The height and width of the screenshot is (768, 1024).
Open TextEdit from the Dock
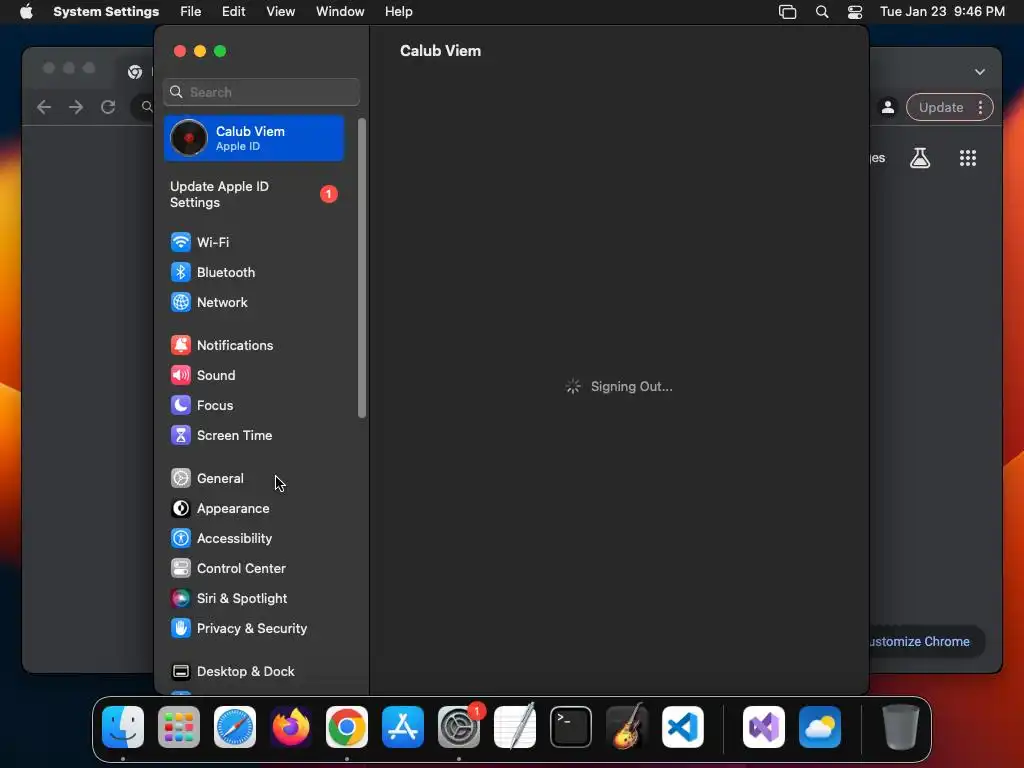(515, 727)
